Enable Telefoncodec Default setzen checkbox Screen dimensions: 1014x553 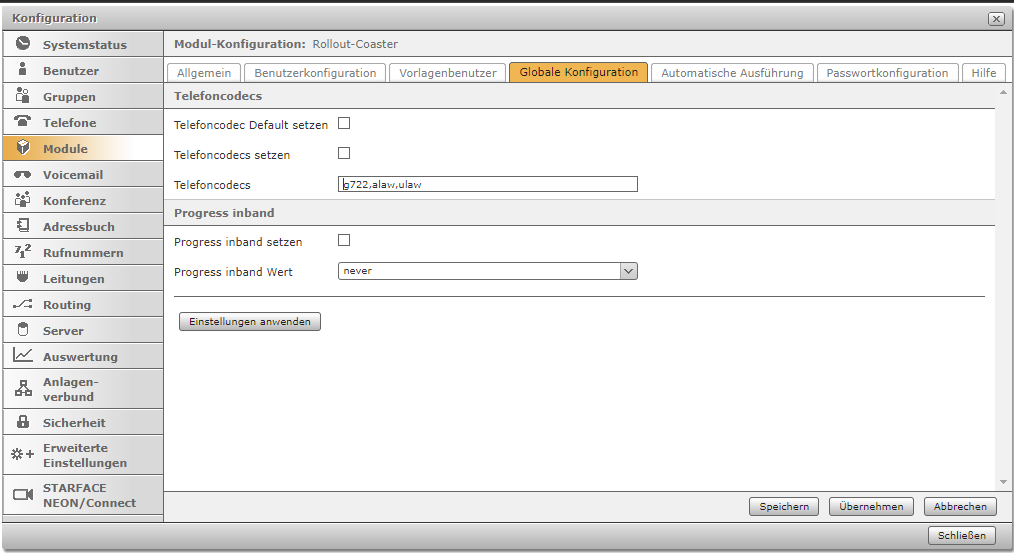[344, 124]
